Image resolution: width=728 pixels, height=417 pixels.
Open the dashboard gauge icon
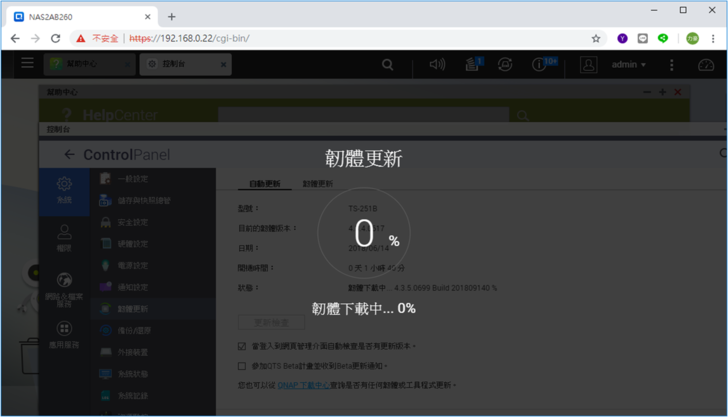tap(706, 64)
